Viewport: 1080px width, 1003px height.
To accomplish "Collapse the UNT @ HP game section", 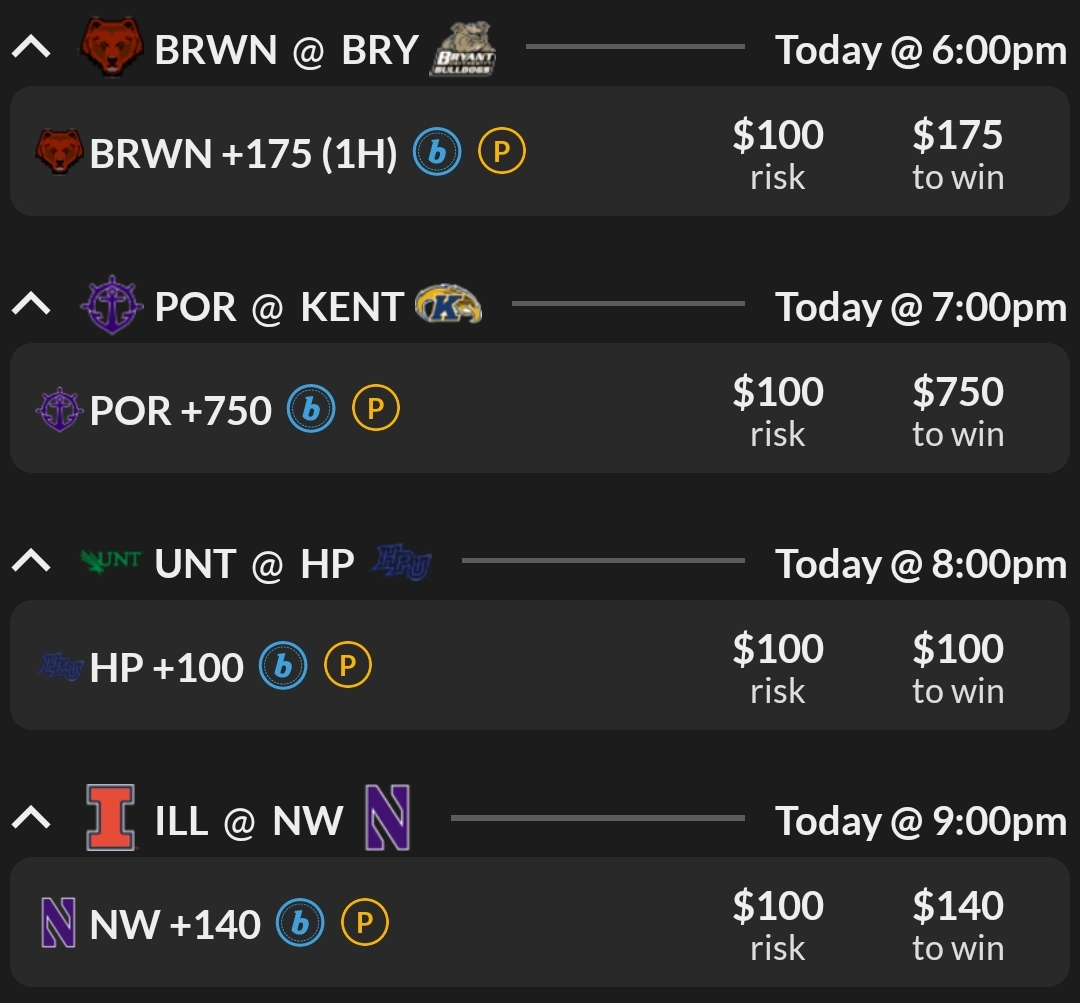I will 31,562.
